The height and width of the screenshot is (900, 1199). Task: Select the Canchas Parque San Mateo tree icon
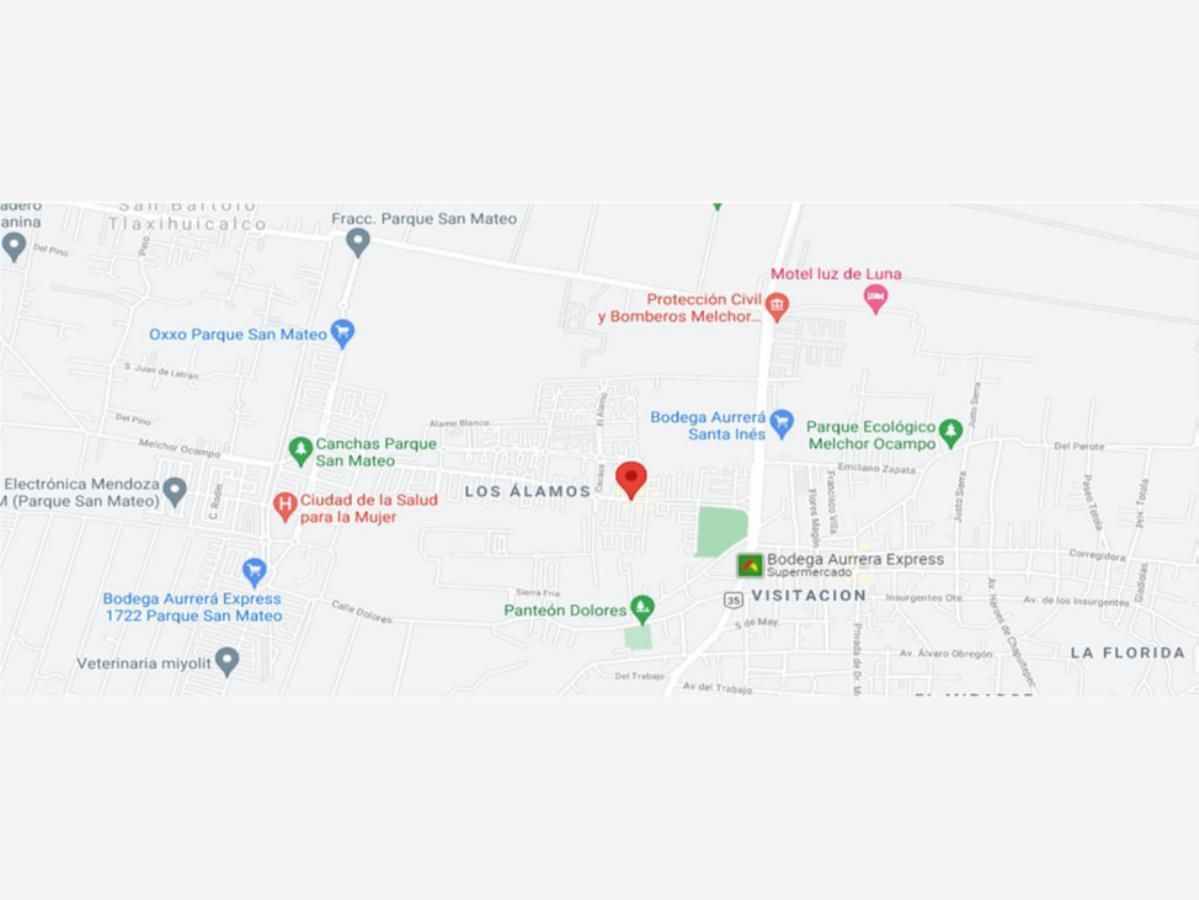tap(300, 451)
